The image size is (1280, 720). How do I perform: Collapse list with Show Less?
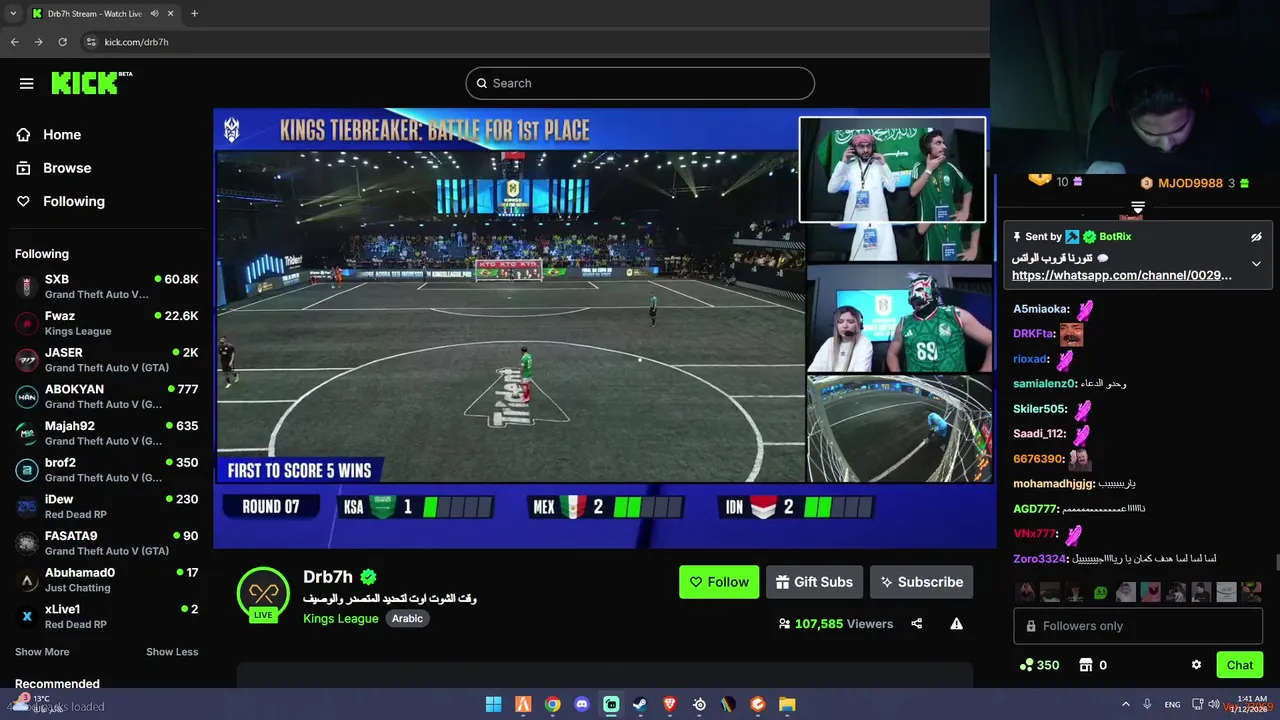[172, 652]
